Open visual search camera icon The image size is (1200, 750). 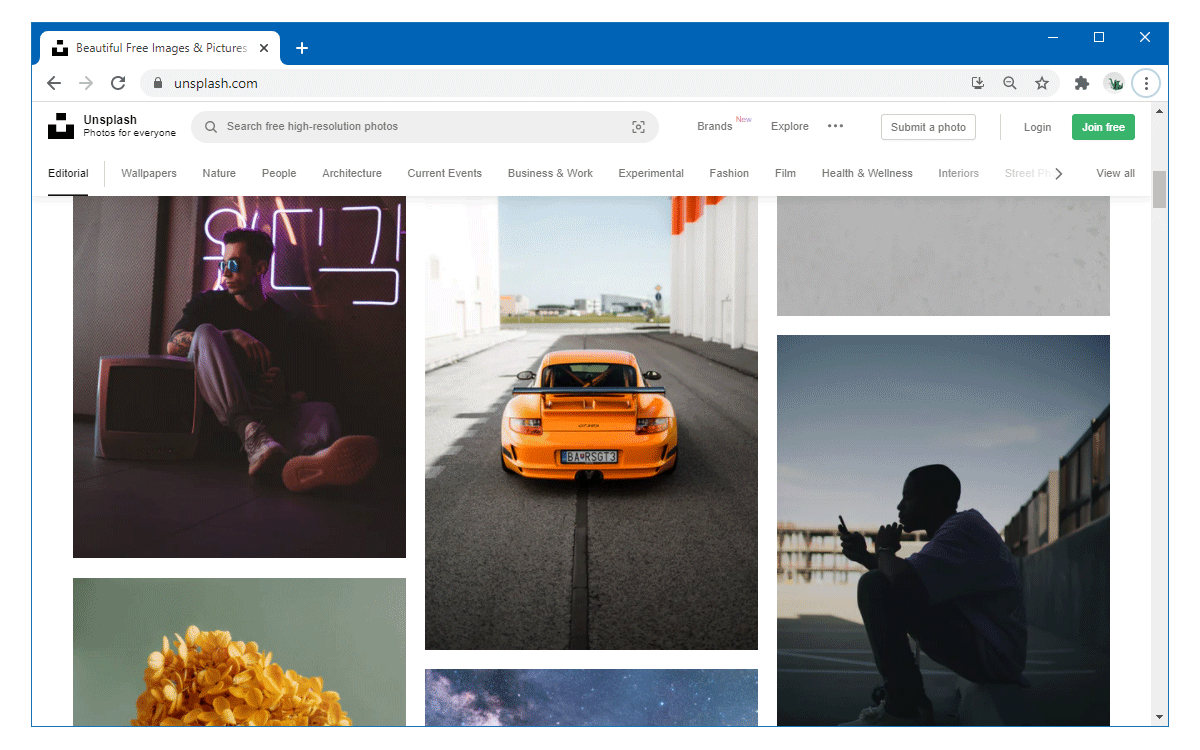click(638, 127)
